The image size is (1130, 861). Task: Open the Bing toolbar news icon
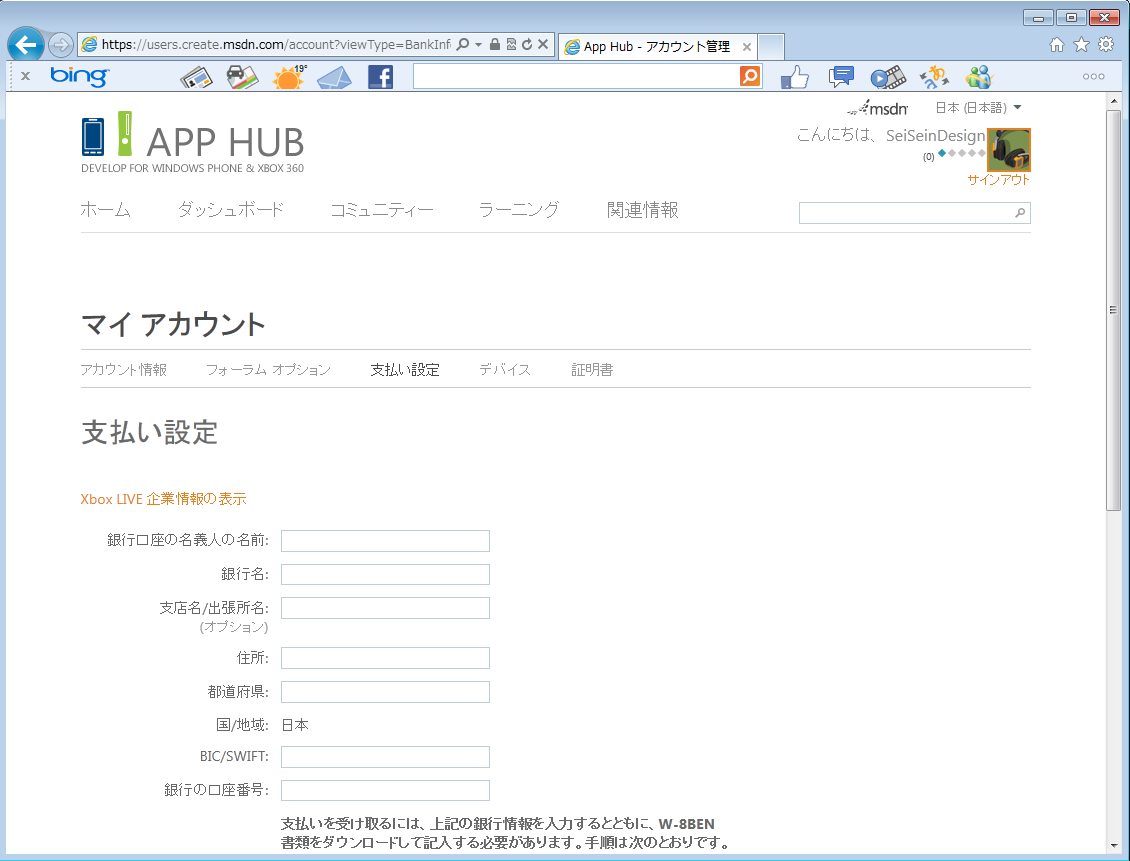click(x=196, y=77)
